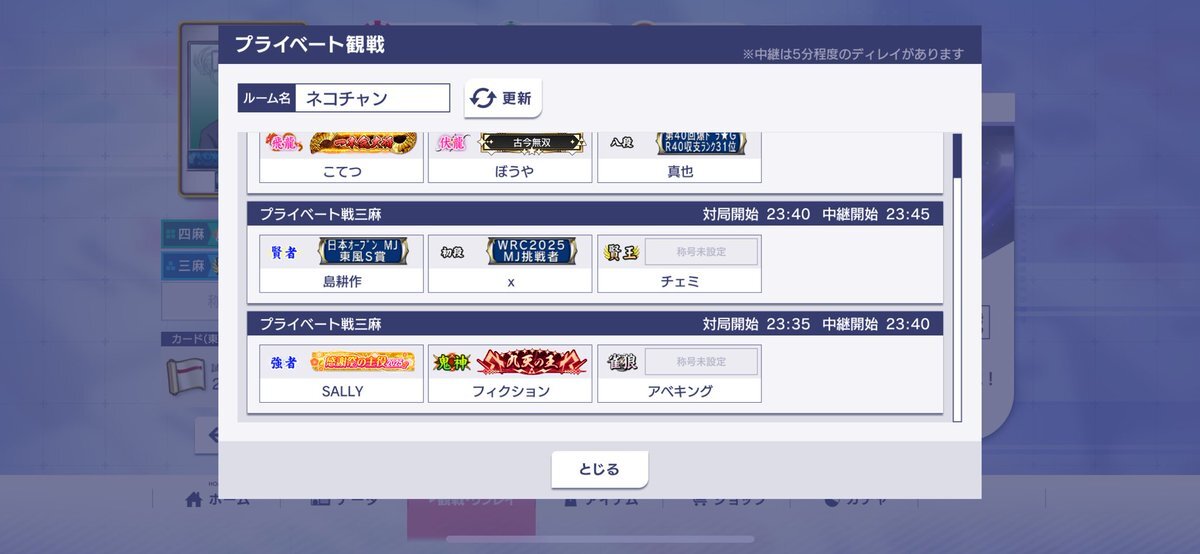Click the 更新 refresh button

tap(503, 98)
